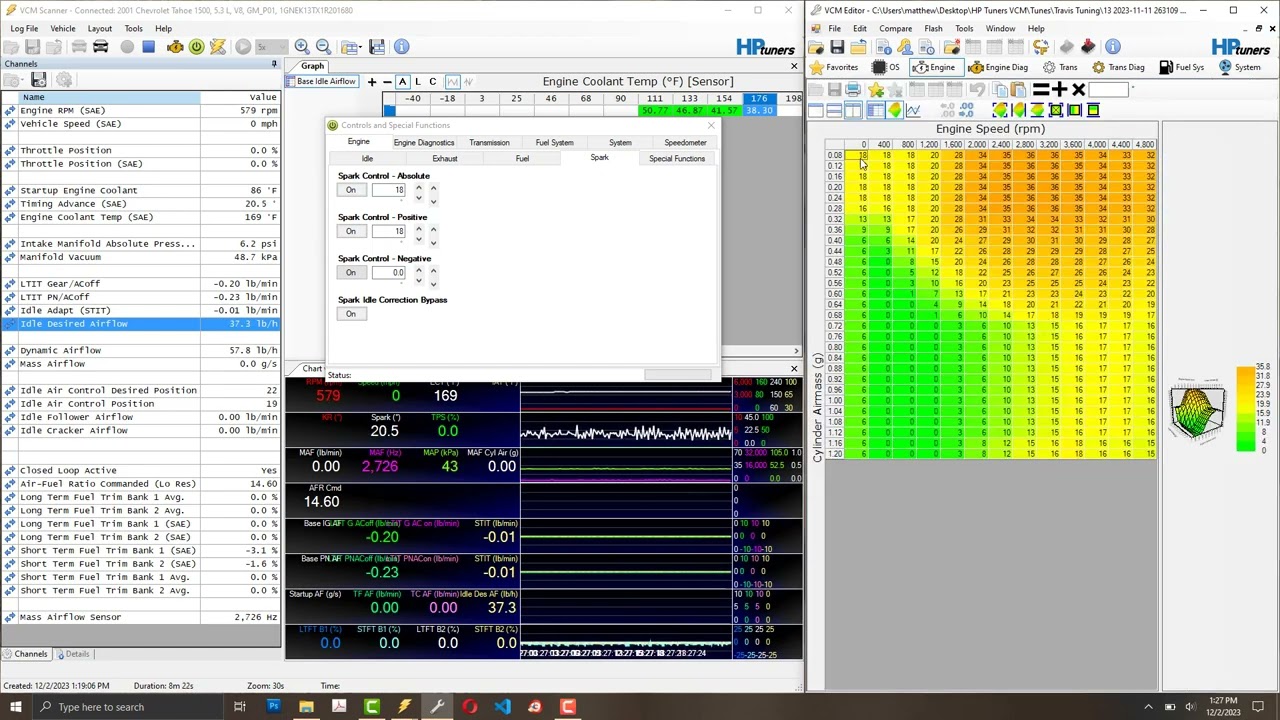
Task: Open the channels folder dropdown
Action: 24,80
